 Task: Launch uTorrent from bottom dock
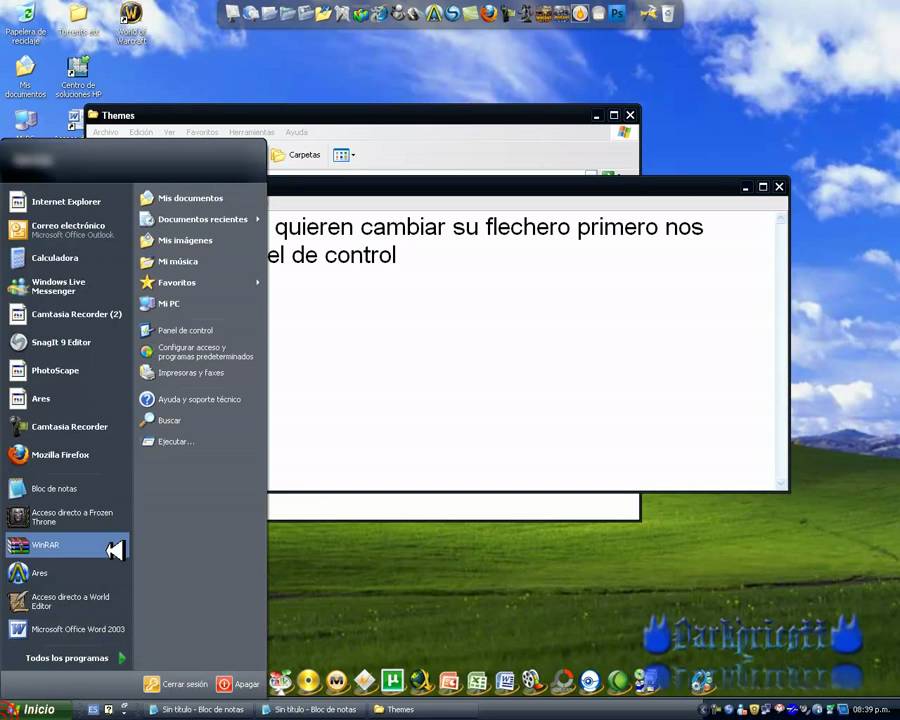(393, 681)
